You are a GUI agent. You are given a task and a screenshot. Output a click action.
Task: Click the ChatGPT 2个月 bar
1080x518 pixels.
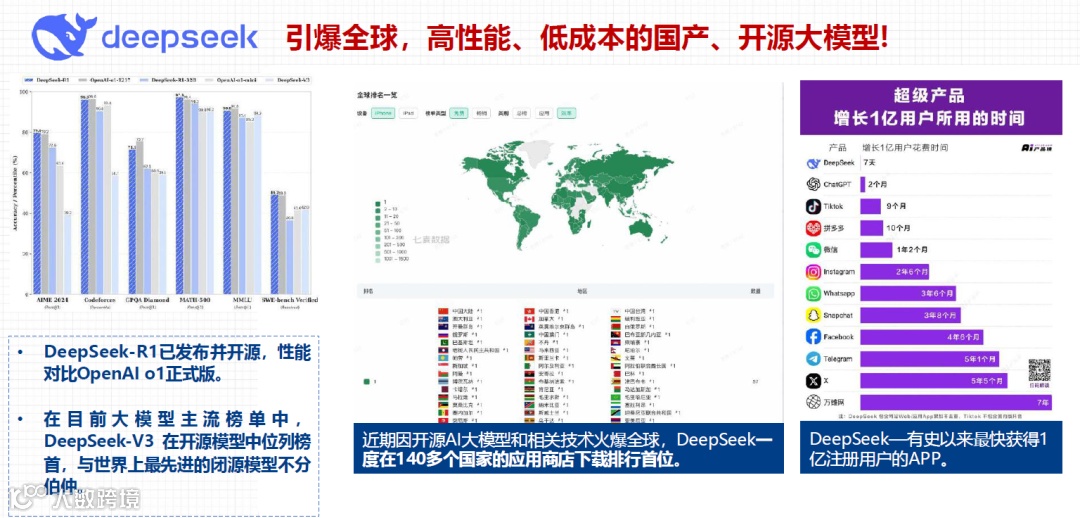coord(862,185)
